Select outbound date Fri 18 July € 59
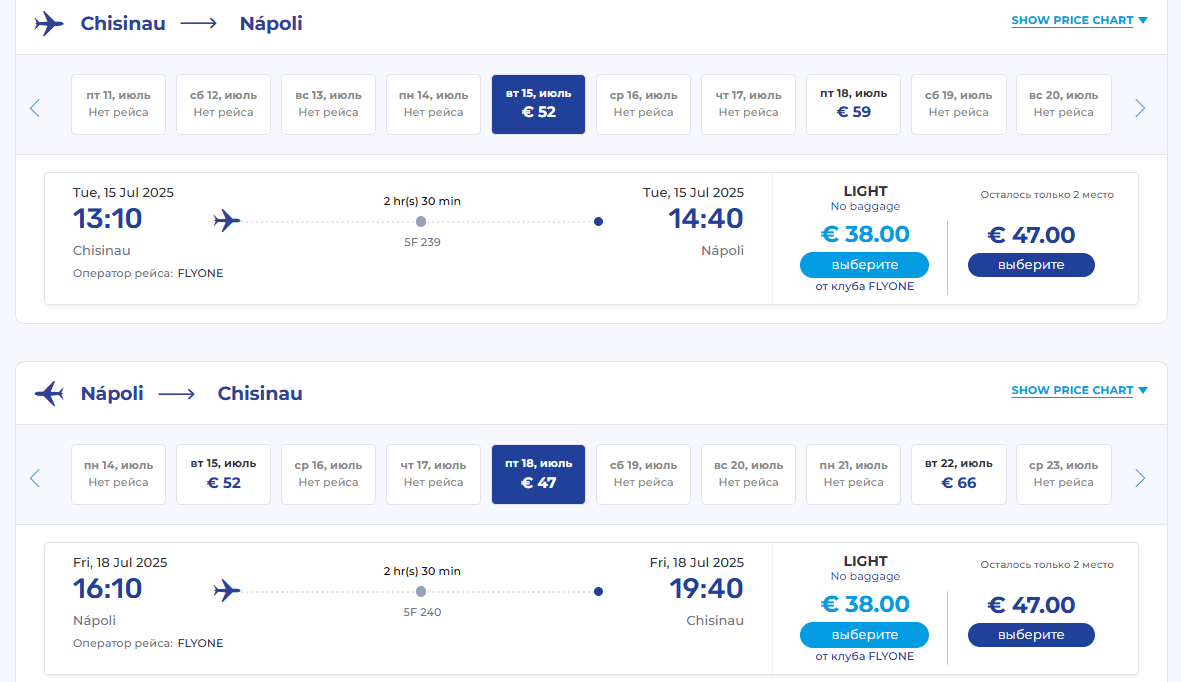 coord(853,104)
